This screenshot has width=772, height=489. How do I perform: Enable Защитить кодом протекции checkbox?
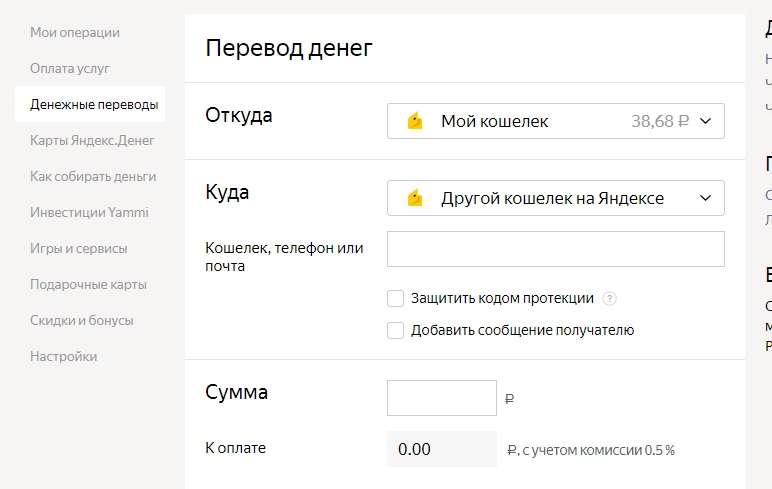pos(396,298)
